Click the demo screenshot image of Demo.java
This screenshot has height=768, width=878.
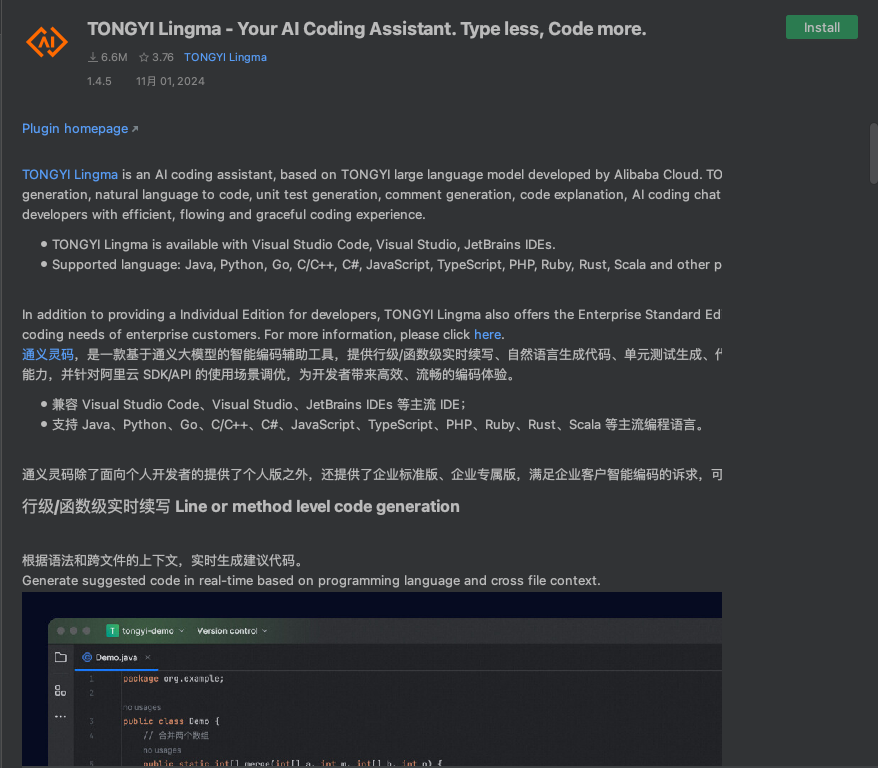372,679
